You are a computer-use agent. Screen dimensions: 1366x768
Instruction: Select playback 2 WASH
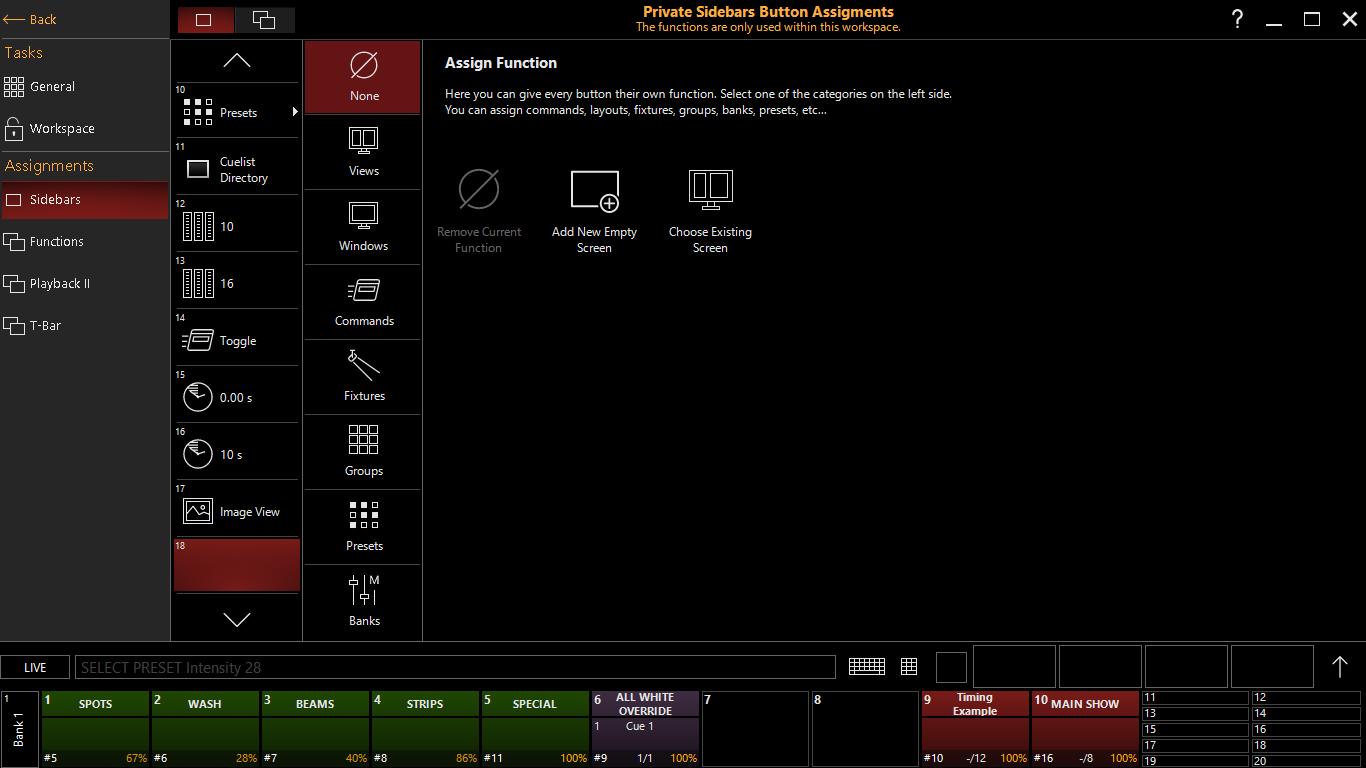(x=205, y=729)
